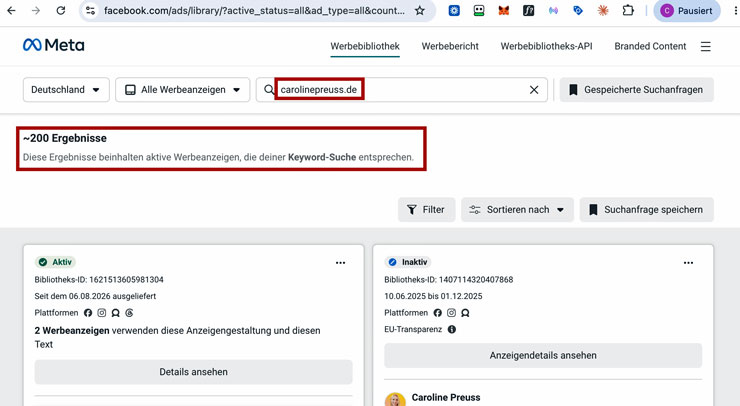Open site information icon in address bar

(x=90, y=10)
